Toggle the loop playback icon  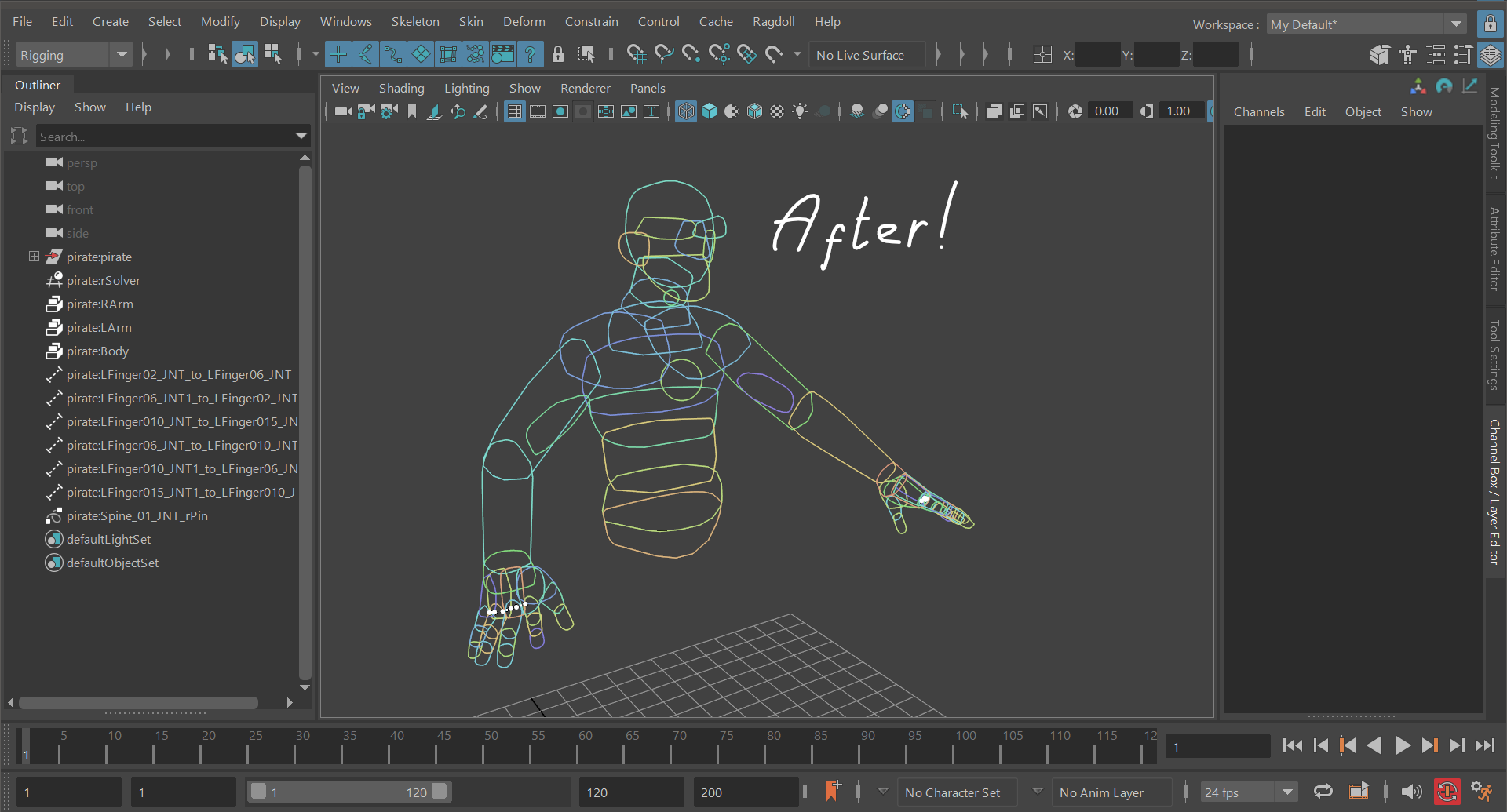coord(1323,792)
